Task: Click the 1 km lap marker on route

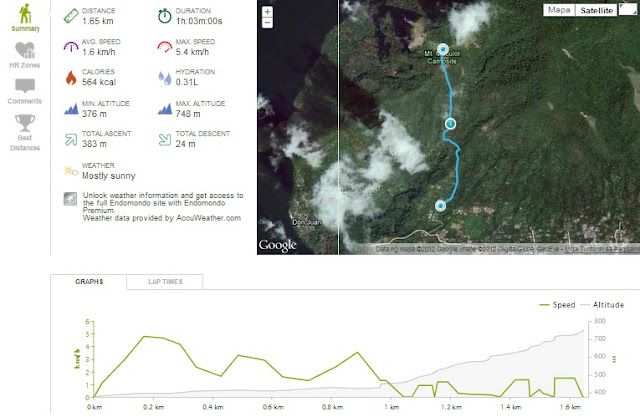Action: tap(450, 123)
